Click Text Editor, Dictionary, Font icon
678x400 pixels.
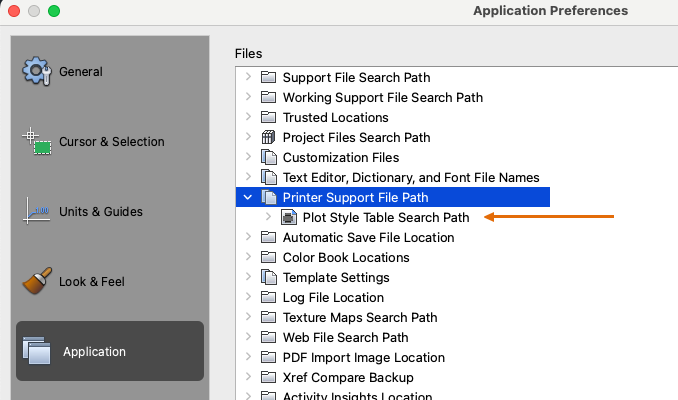tap(268, 177)
